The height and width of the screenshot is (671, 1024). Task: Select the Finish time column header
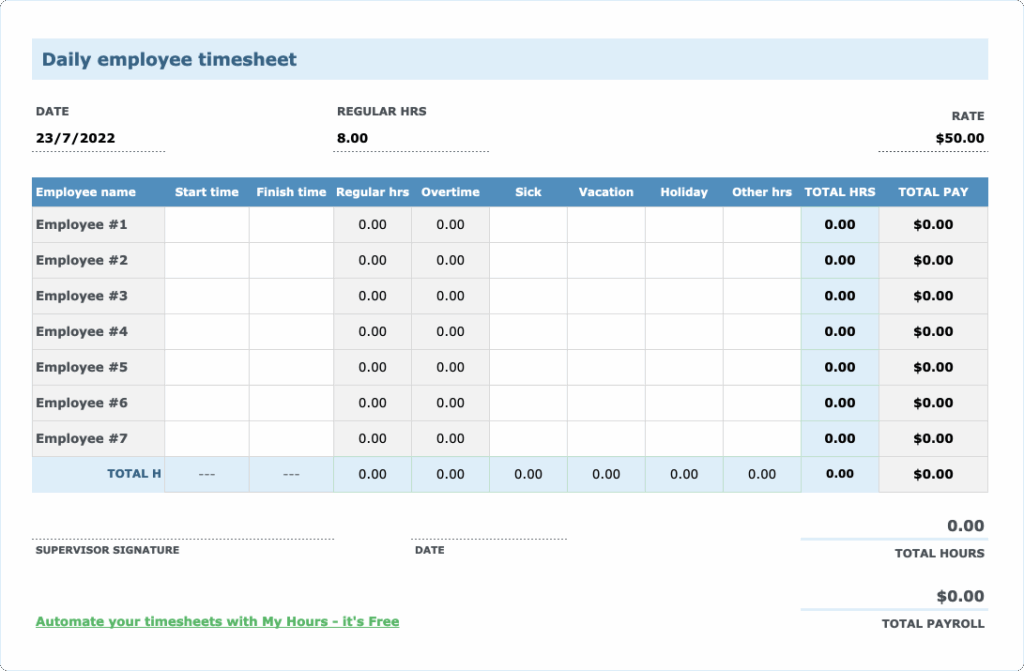point(291,192)
